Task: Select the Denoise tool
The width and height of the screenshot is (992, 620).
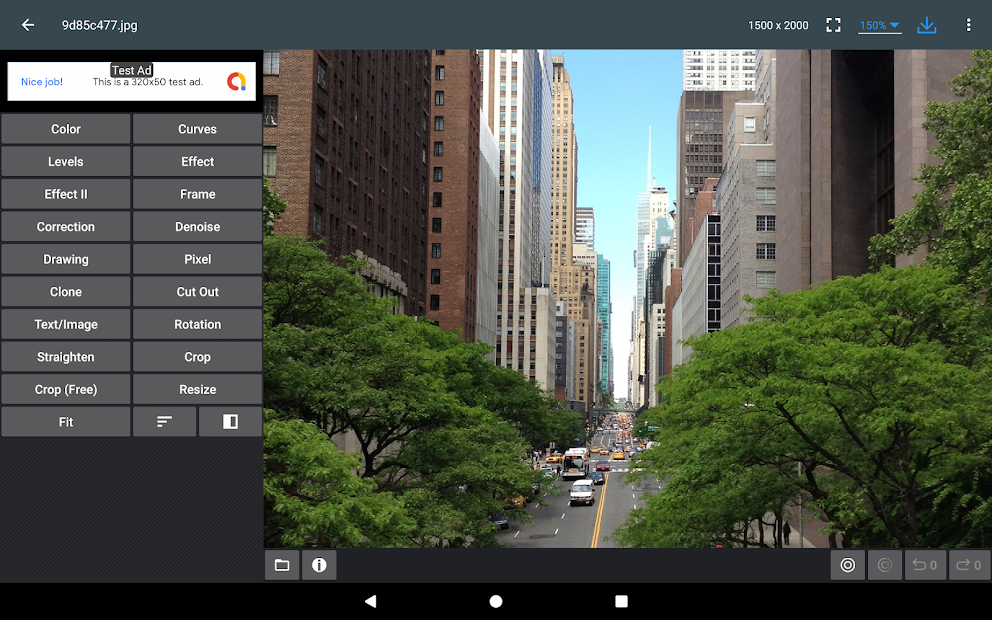Action: (197, 226)
